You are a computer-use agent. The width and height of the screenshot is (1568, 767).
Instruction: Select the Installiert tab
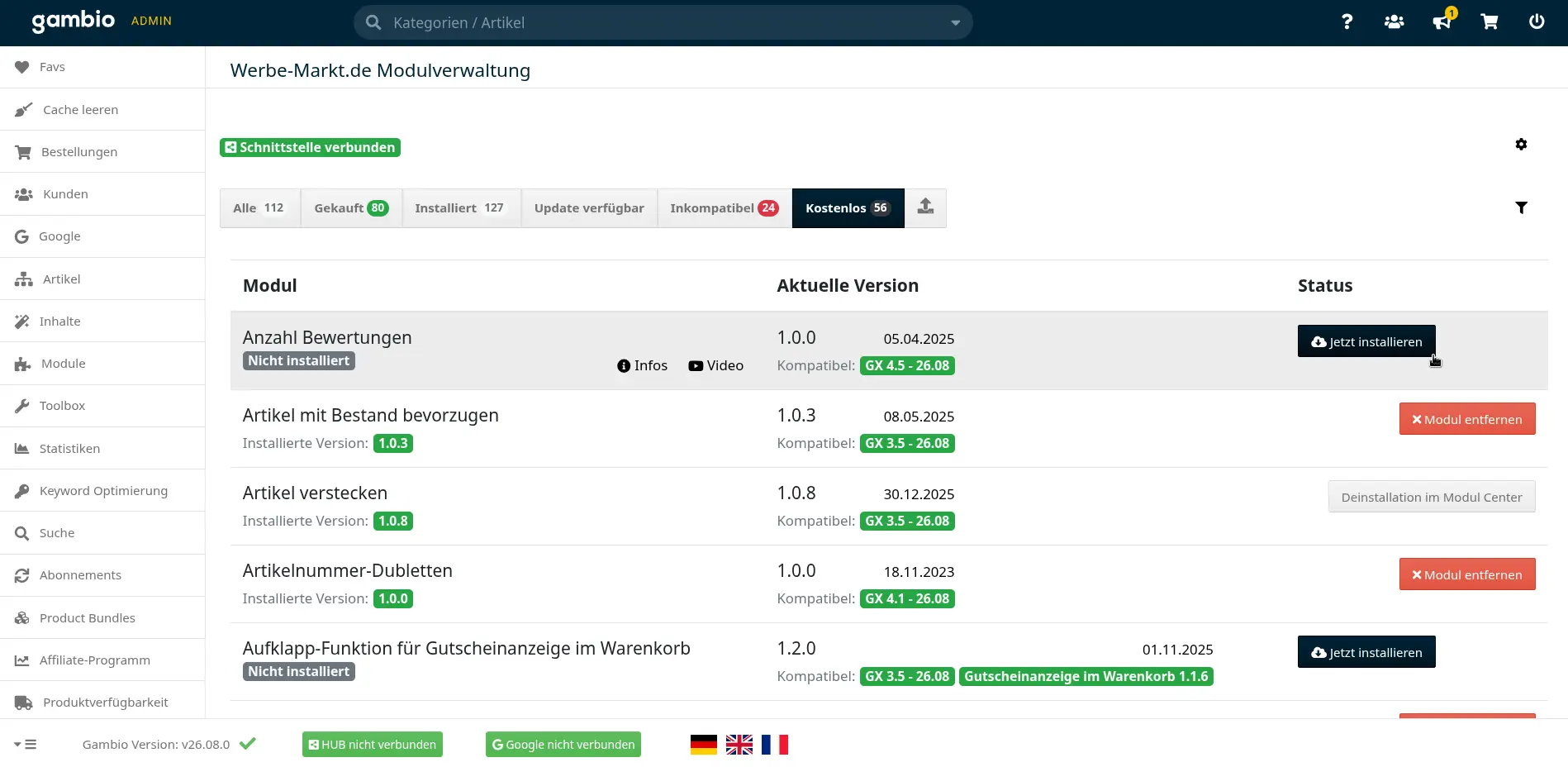(x=461, y=208)
